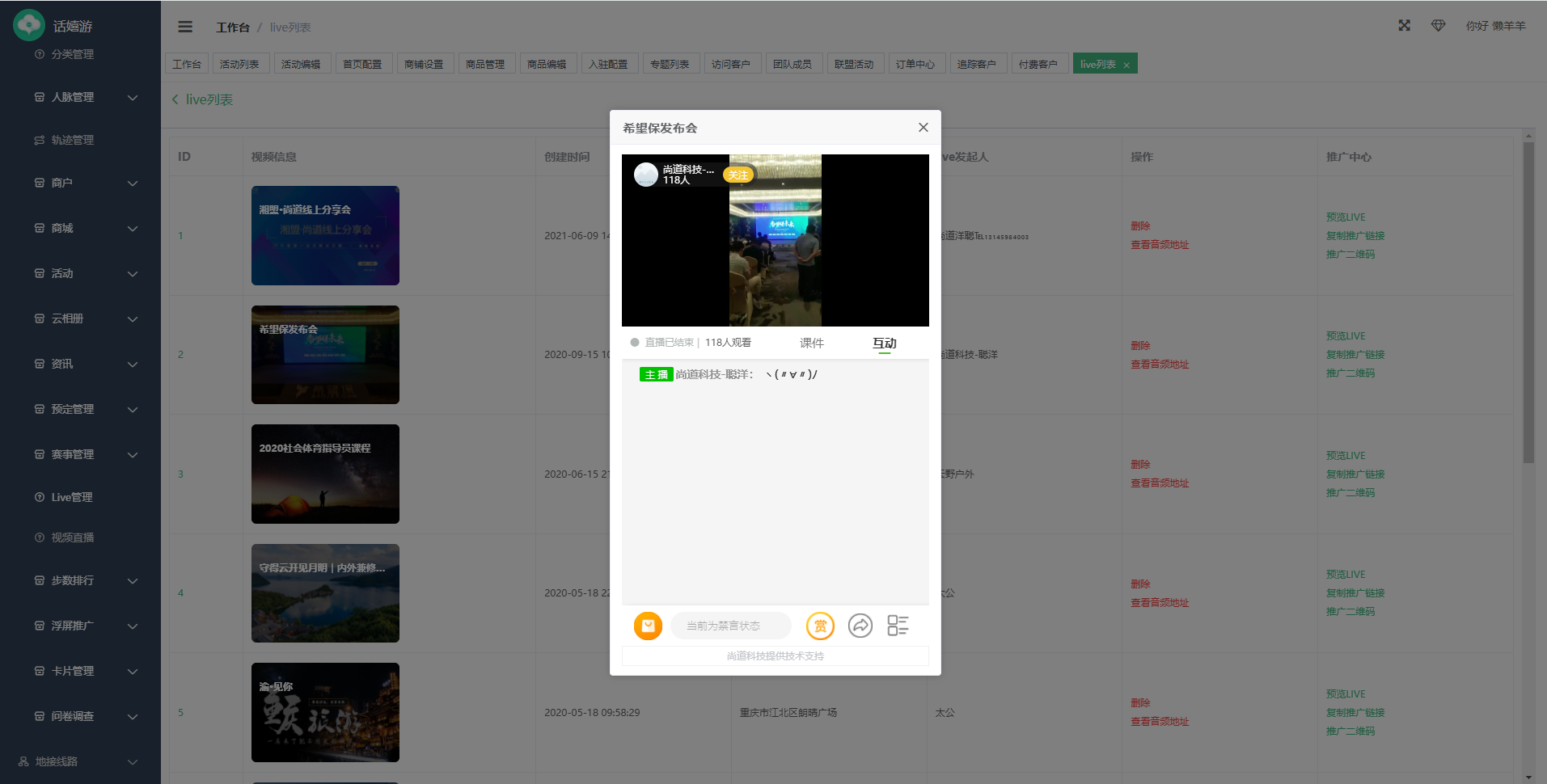This screenshot has height=784, width=1547.
Task: Click the 赏 reward icon
Action: (x=820, y=626)
